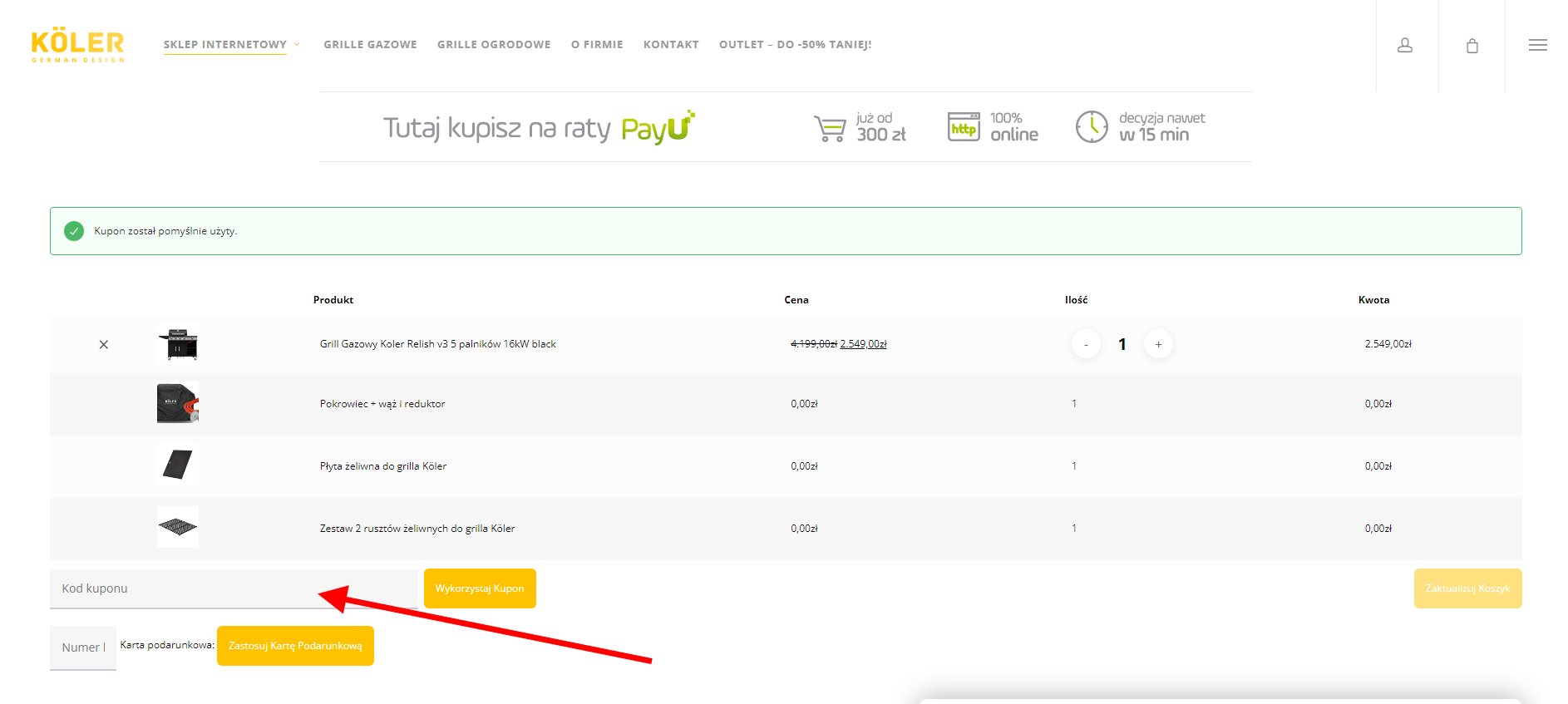The height and width of the screenshot is (704, 1568).
Task: Click the Wykorzystaj Kupon button
Action: coord(480,588)
